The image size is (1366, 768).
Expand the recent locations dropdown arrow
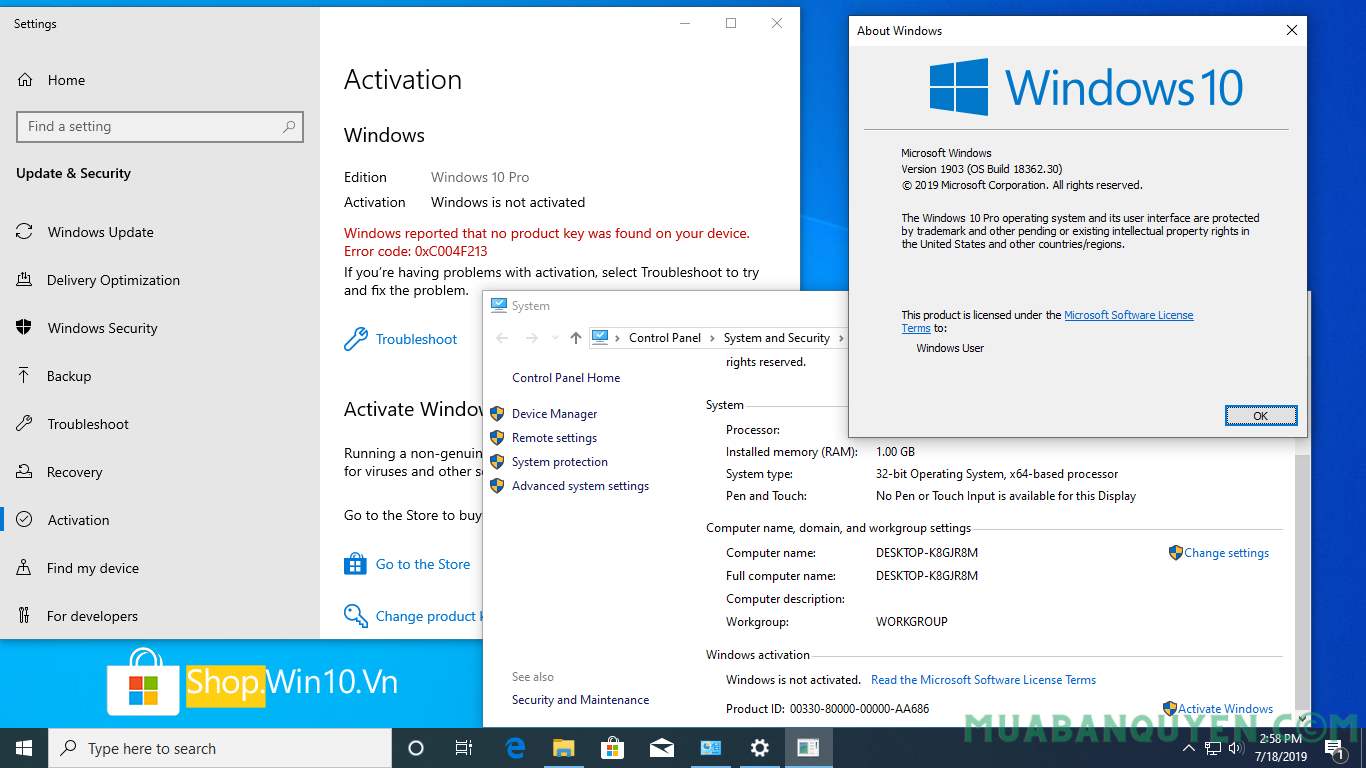pyautogui.click(x=555, y=338)
